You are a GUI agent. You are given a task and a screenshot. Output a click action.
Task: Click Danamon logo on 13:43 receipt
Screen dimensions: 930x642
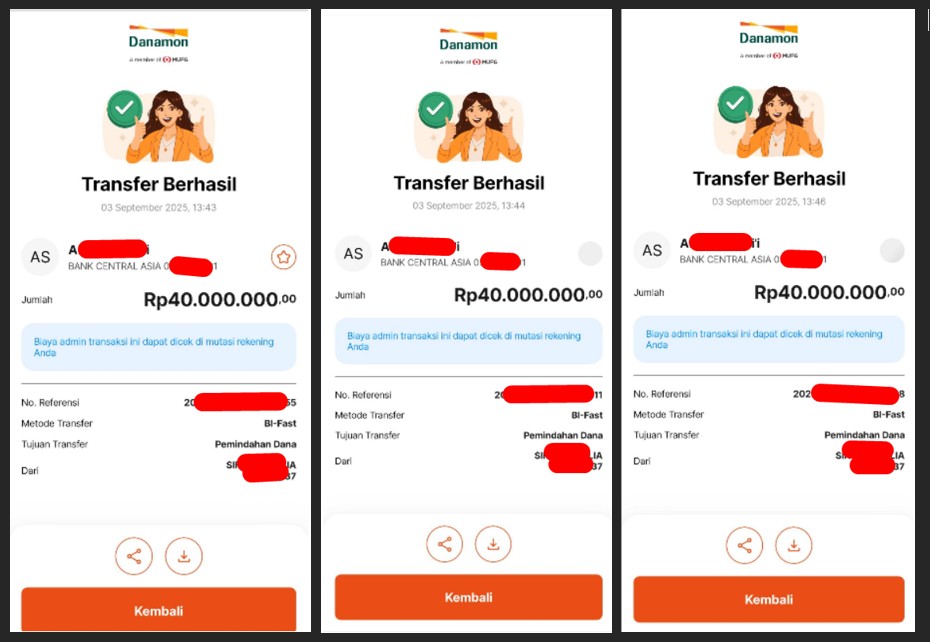158,43
